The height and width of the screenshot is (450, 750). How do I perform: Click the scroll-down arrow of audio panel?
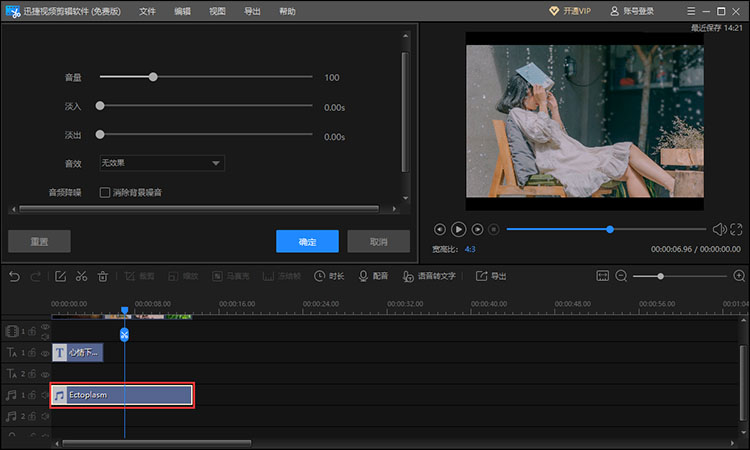(x=405, y=198)
